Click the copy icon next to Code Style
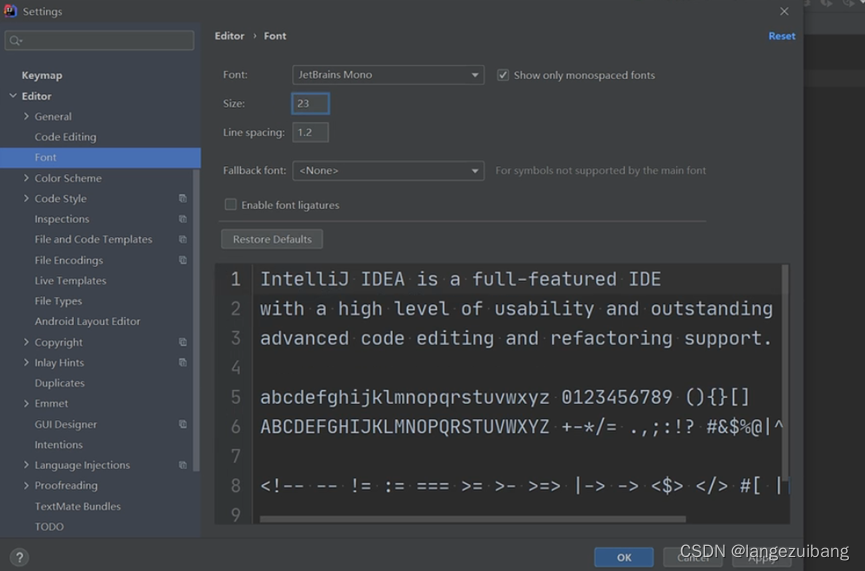865x571 pixels. pyautogui.click(x=183, y=199)
